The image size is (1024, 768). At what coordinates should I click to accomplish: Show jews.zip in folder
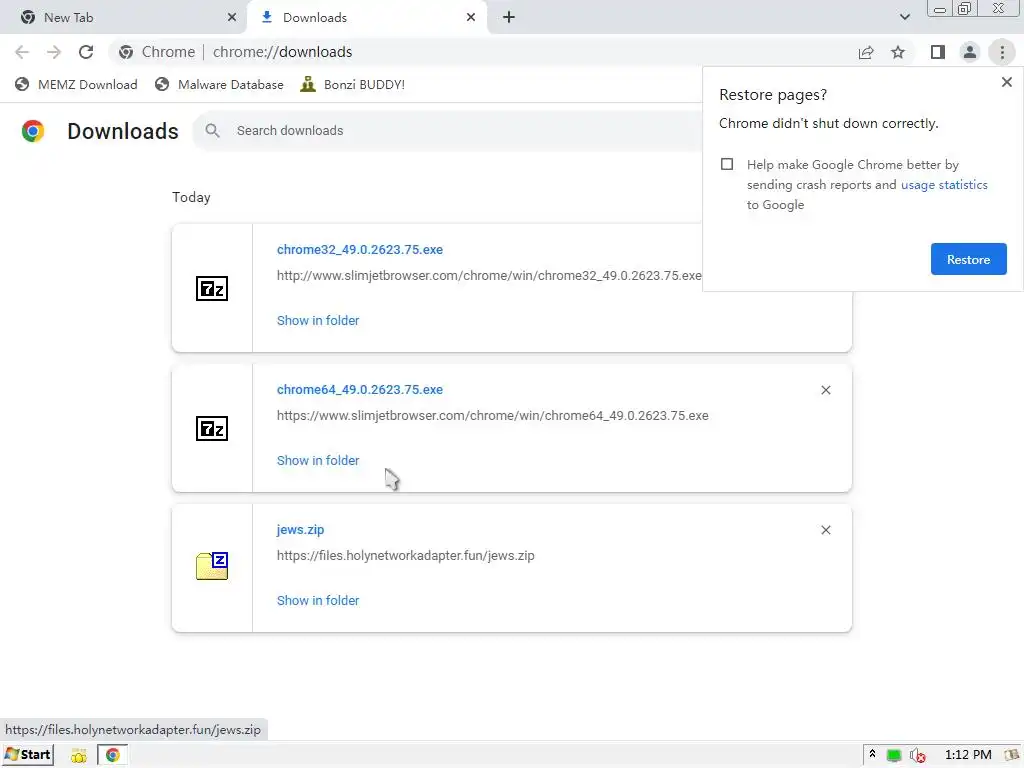click(318, 601)
